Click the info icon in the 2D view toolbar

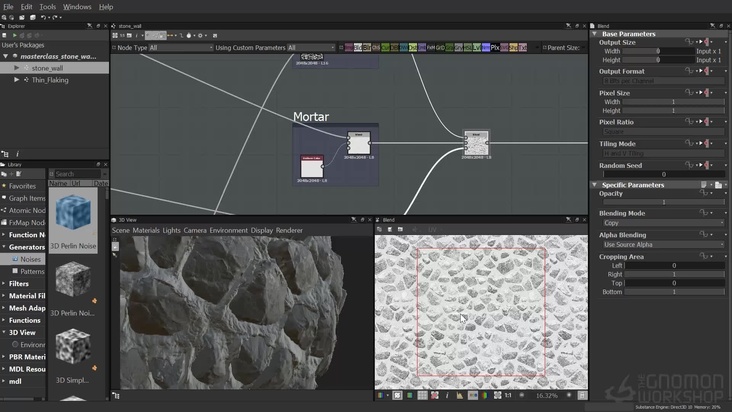tap(447, 395)
